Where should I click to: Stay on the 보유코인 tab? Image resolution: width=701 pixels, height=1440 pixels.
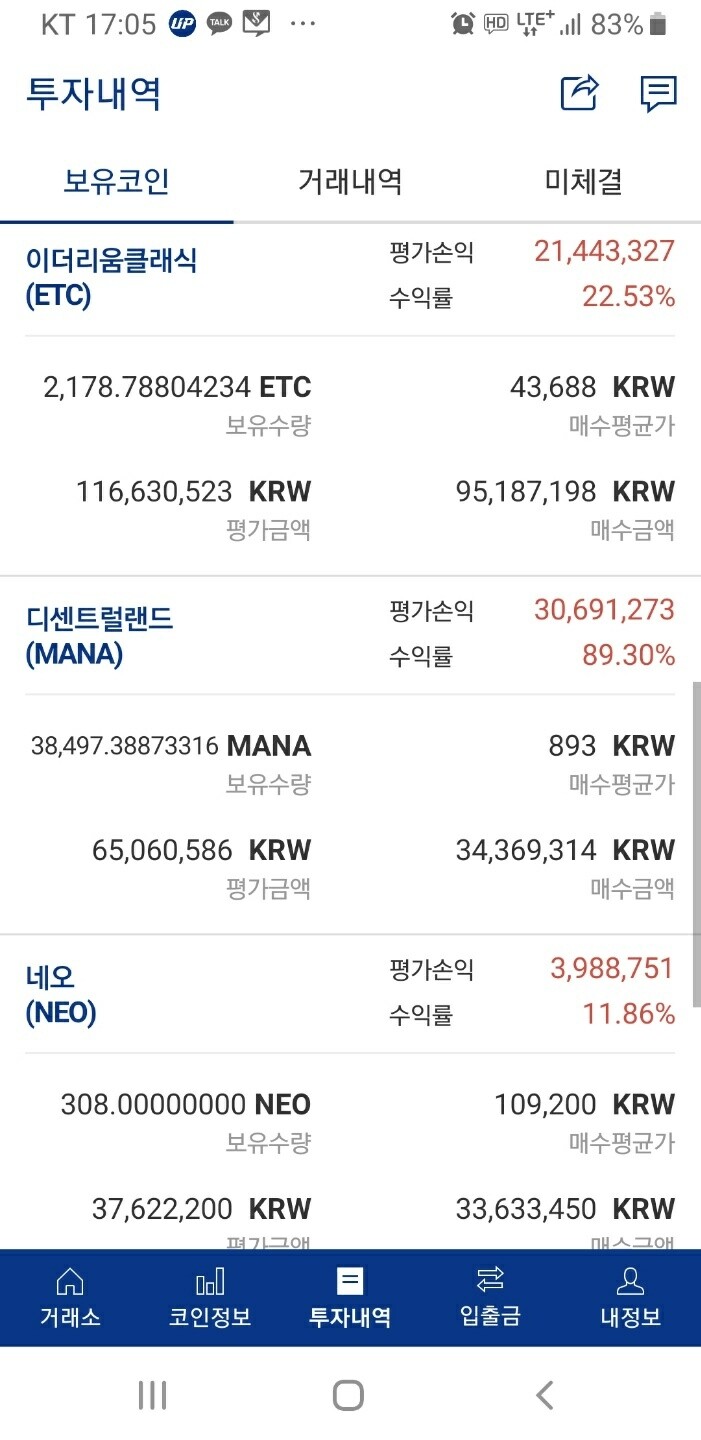coord(117,181)
